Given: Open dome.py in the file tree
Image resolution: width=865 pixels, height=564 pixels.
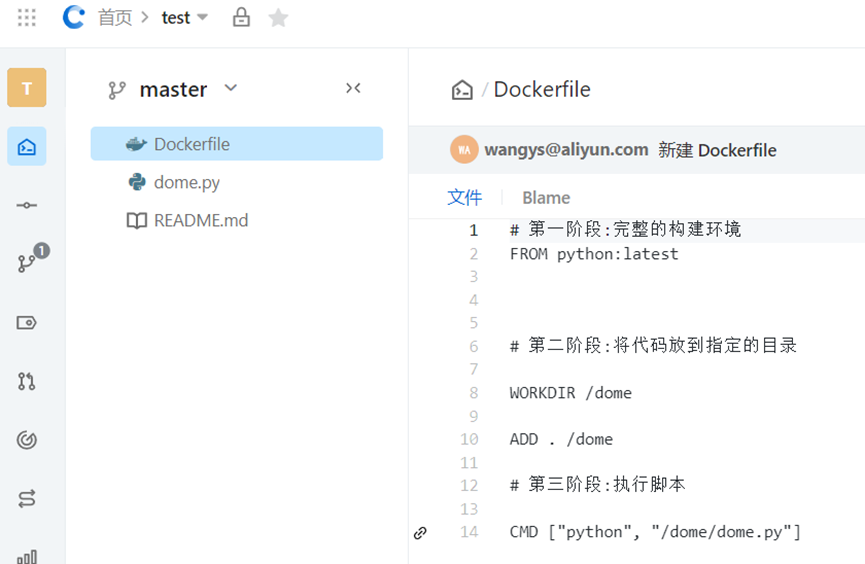Looking at the screenshot, I should (x=186, y=182).
